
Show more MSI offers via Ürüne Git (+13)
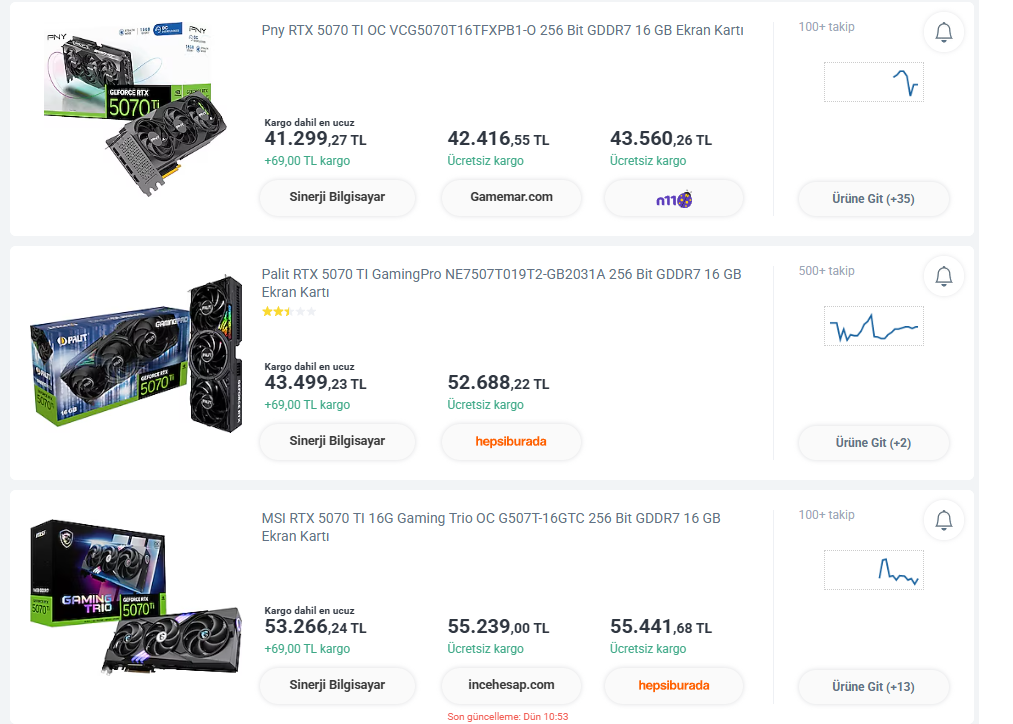click(873, 687)
